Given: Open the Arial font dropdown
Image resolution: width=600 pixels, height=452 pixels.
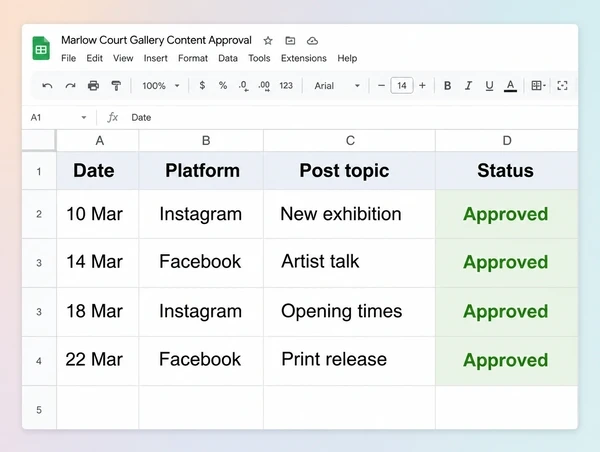Looking at the screenshot, I should coord(337,86).
